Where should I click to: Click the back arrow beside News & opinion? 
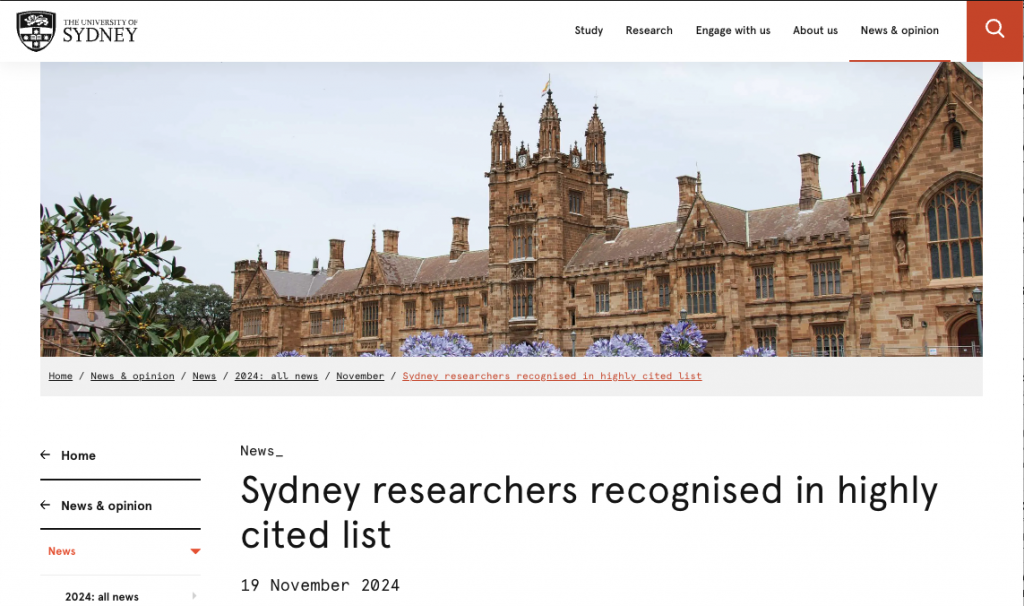click(x=45, y=505)
